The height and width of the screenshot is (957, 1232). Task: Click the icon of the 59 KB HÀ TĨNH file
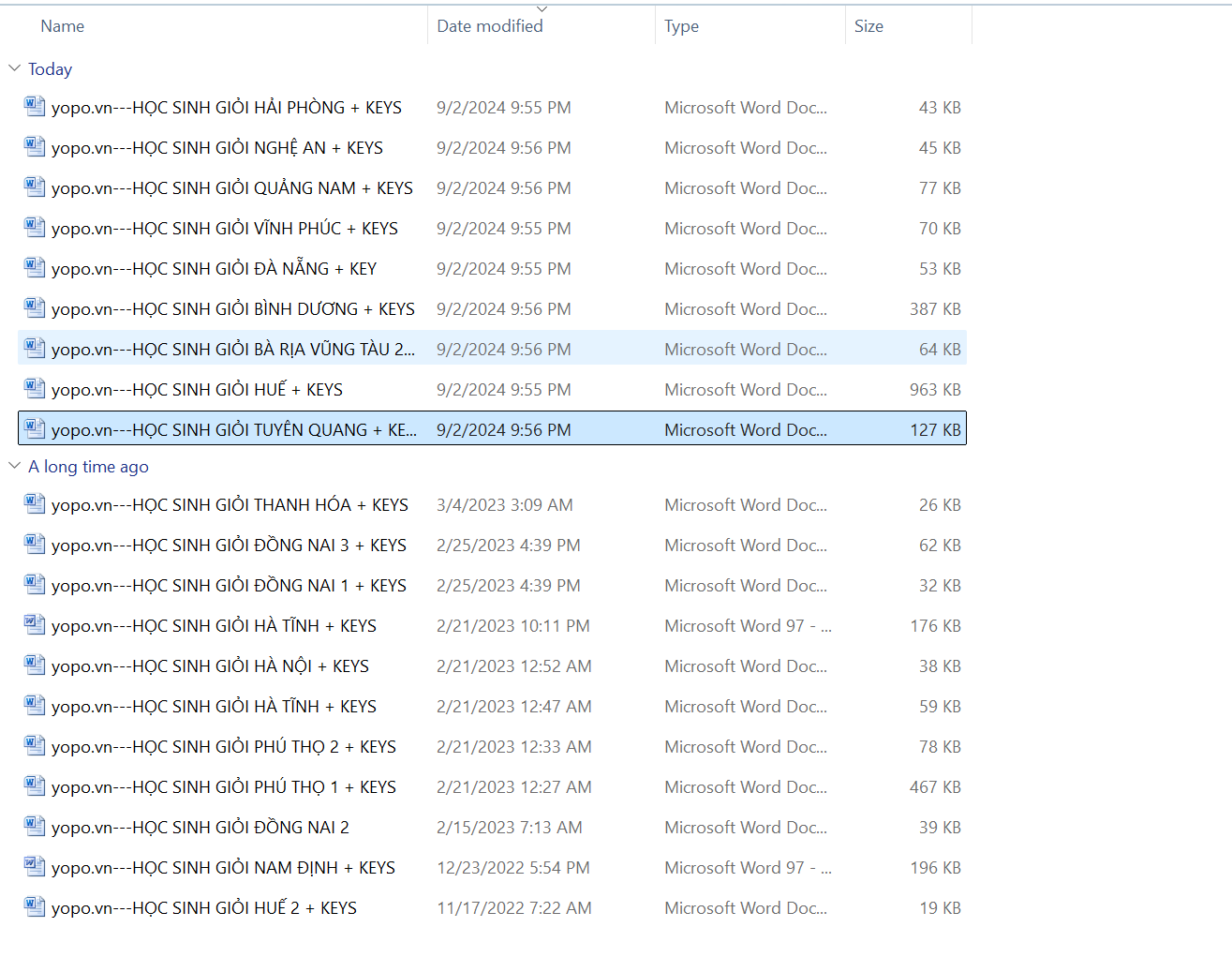click(x=35, y=705)
